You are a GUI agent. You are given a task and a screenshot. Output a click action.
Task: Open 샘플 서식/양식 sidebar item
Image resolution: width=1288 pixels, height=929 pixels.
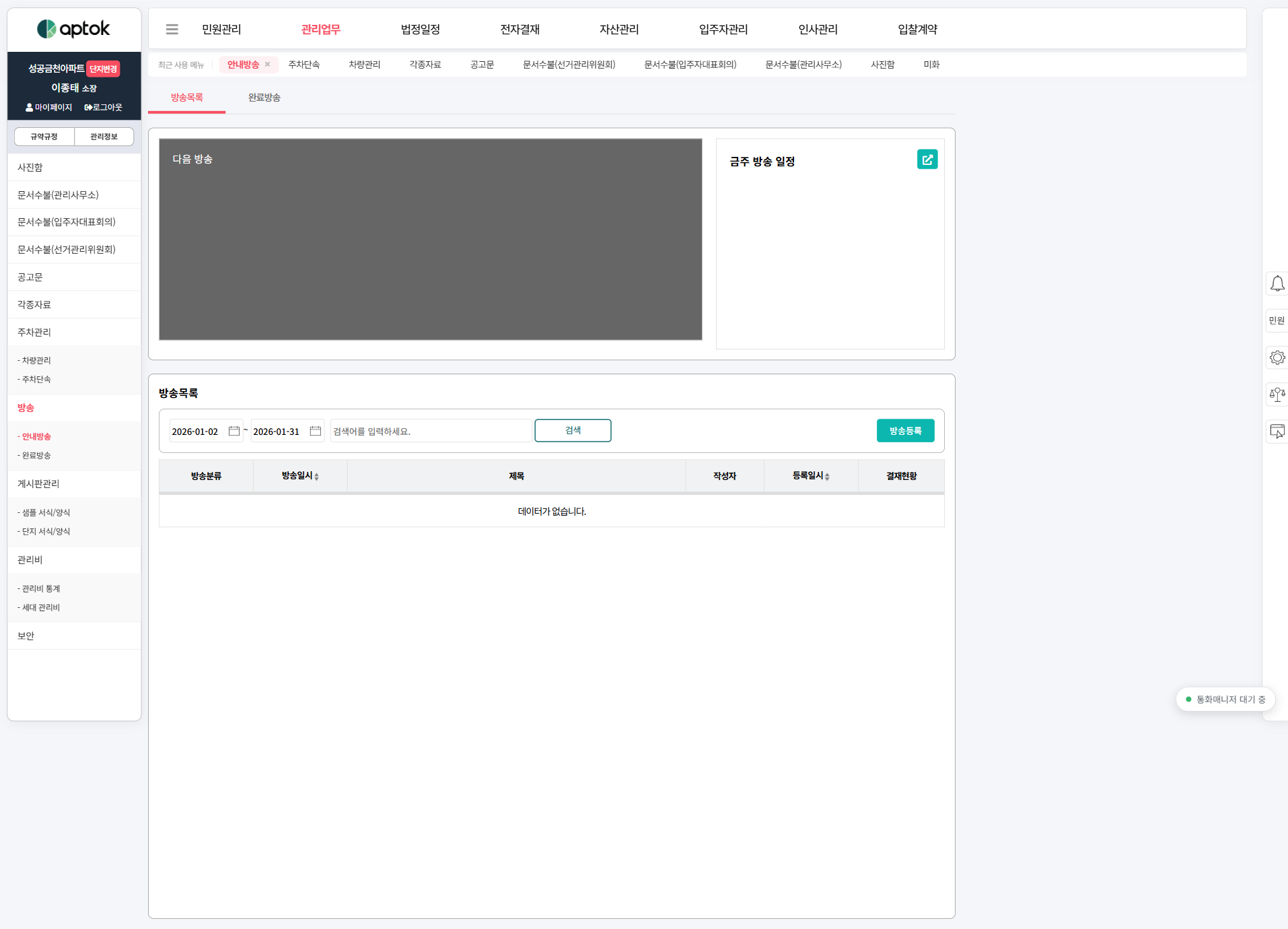[x=44, y=513]
